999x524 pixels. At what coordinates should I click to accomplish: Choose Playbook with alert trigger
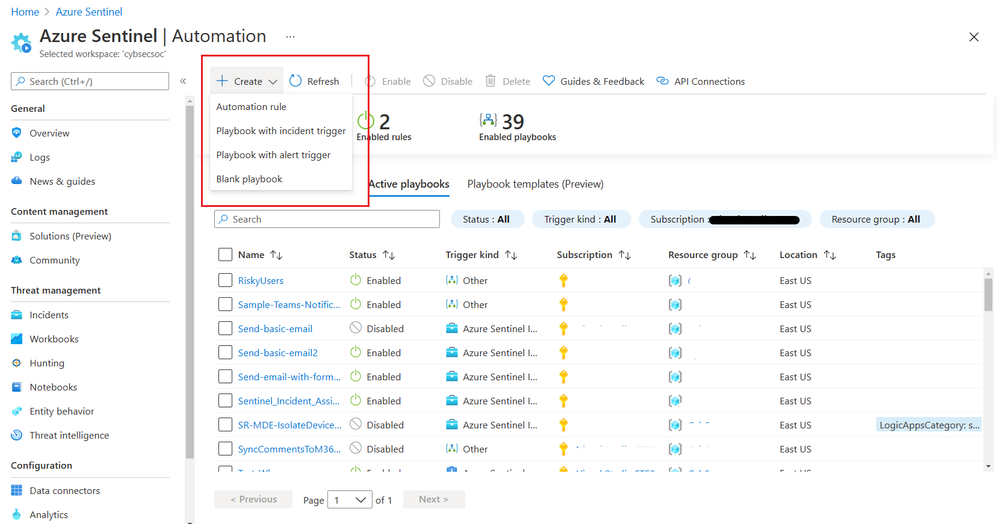[273, 155]
